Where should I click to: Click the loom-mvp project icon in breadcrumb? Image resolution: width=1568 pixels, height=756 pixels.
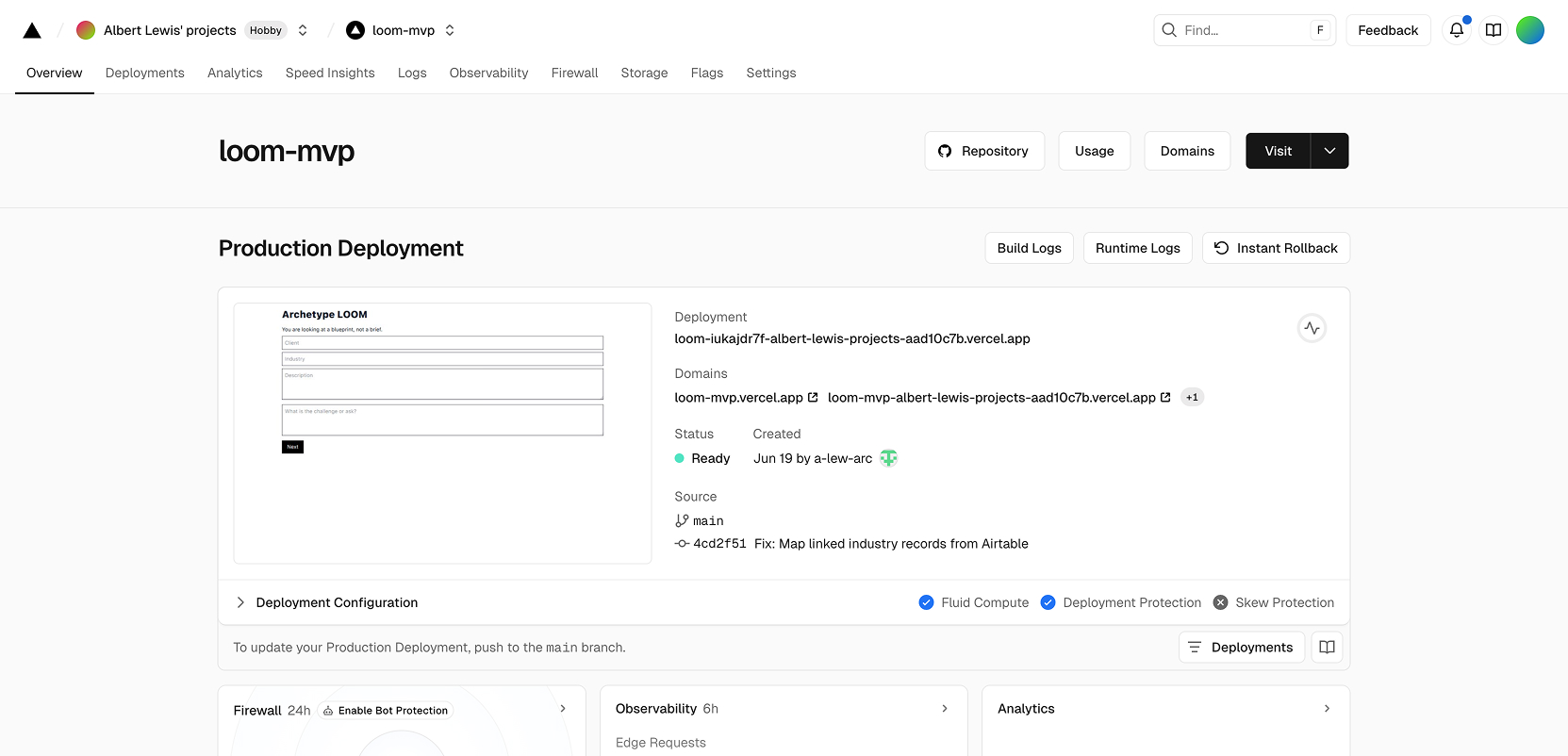point(355,30)
